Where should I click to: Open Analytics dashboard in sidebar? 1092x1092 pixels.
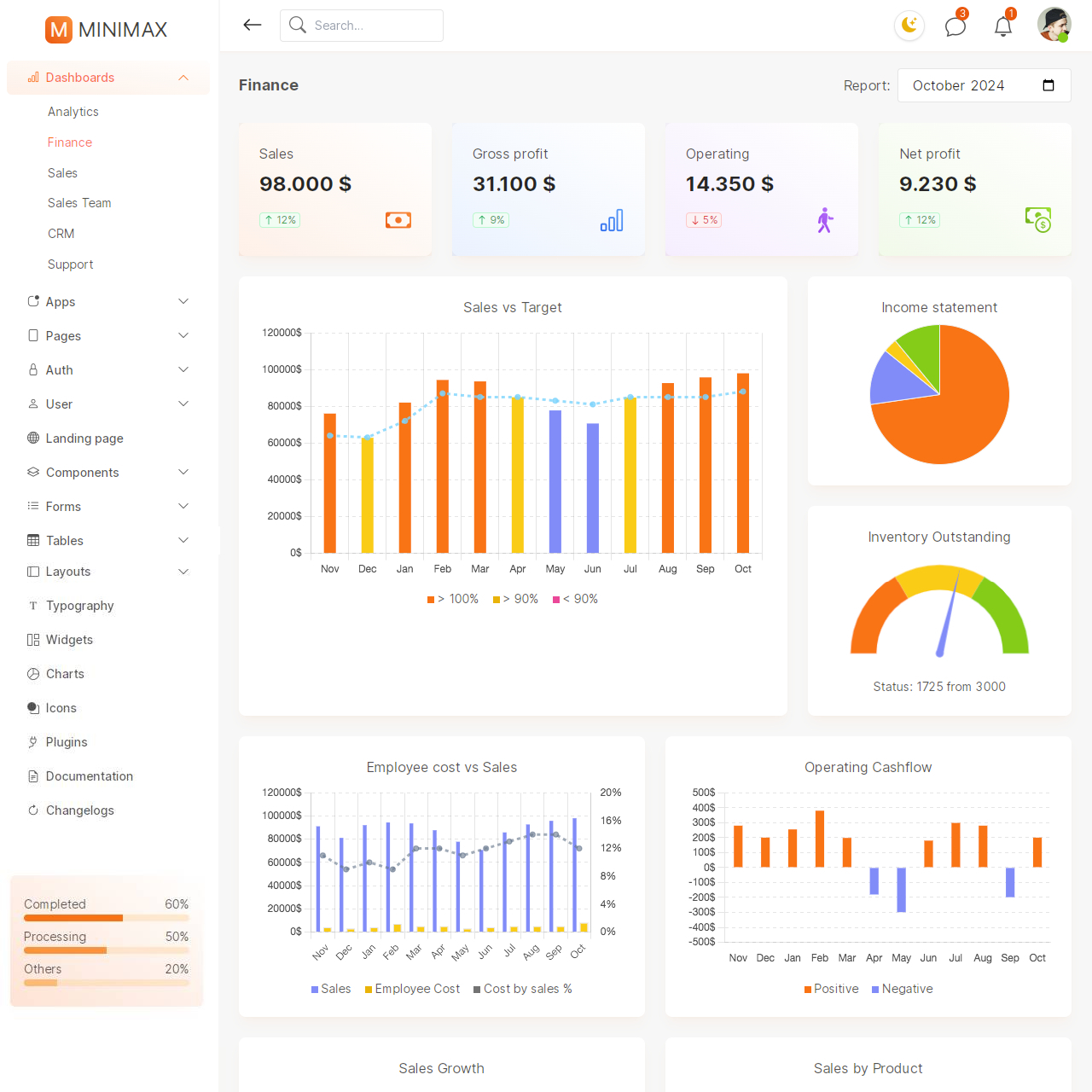click(73, 112)
